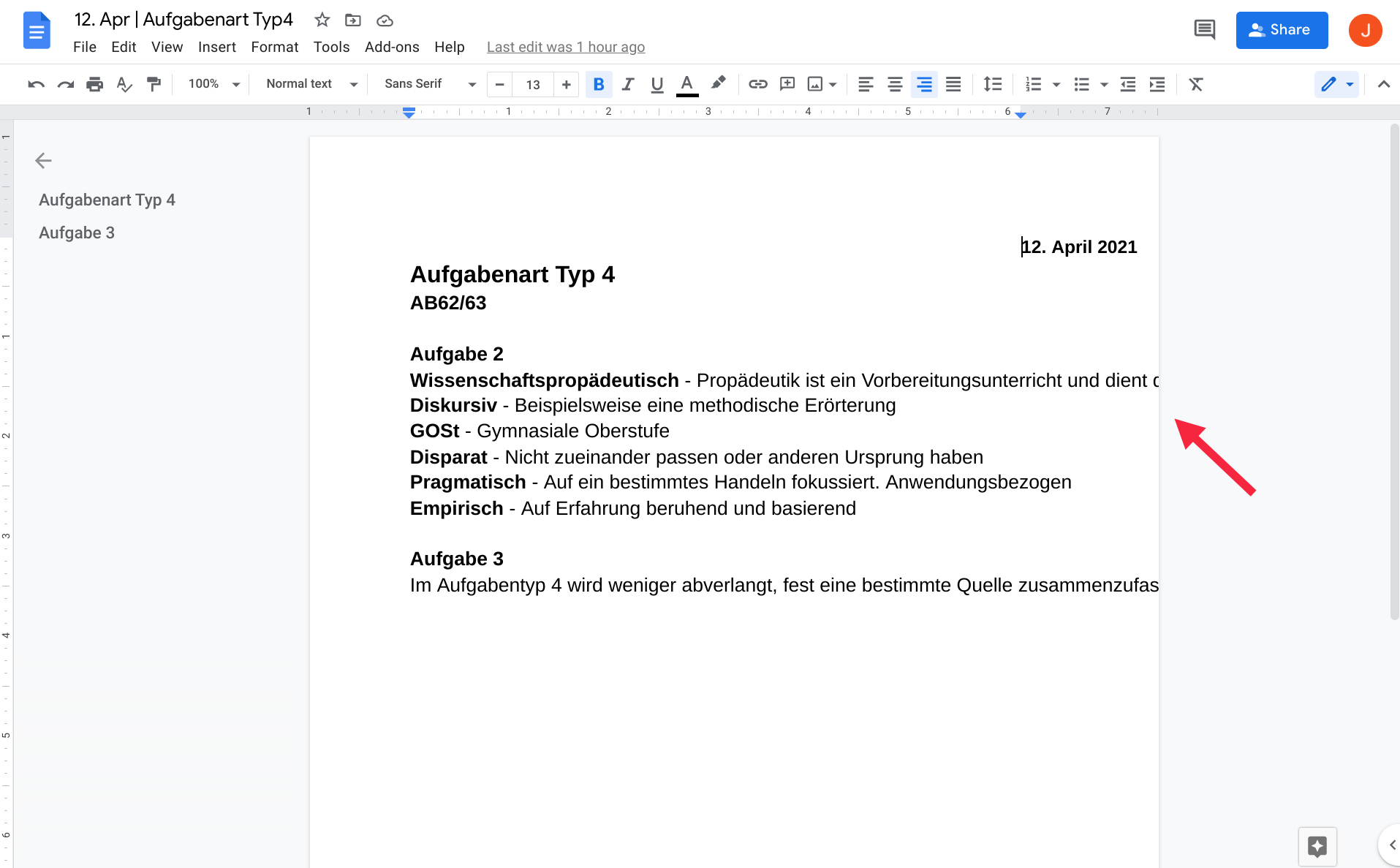Click the Explore button at bottom right
The width and height of the screenshot is (1400, 868).
pos(1317,846)
